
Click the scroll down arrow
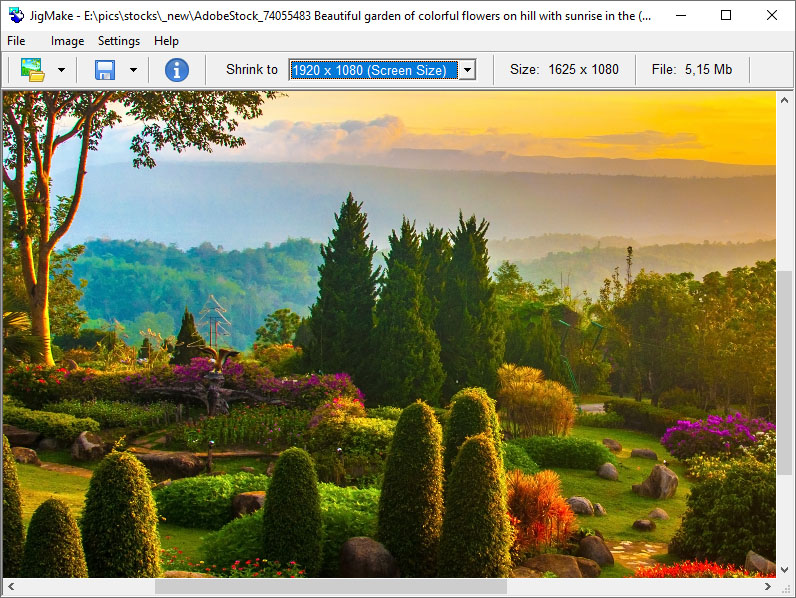786,569
